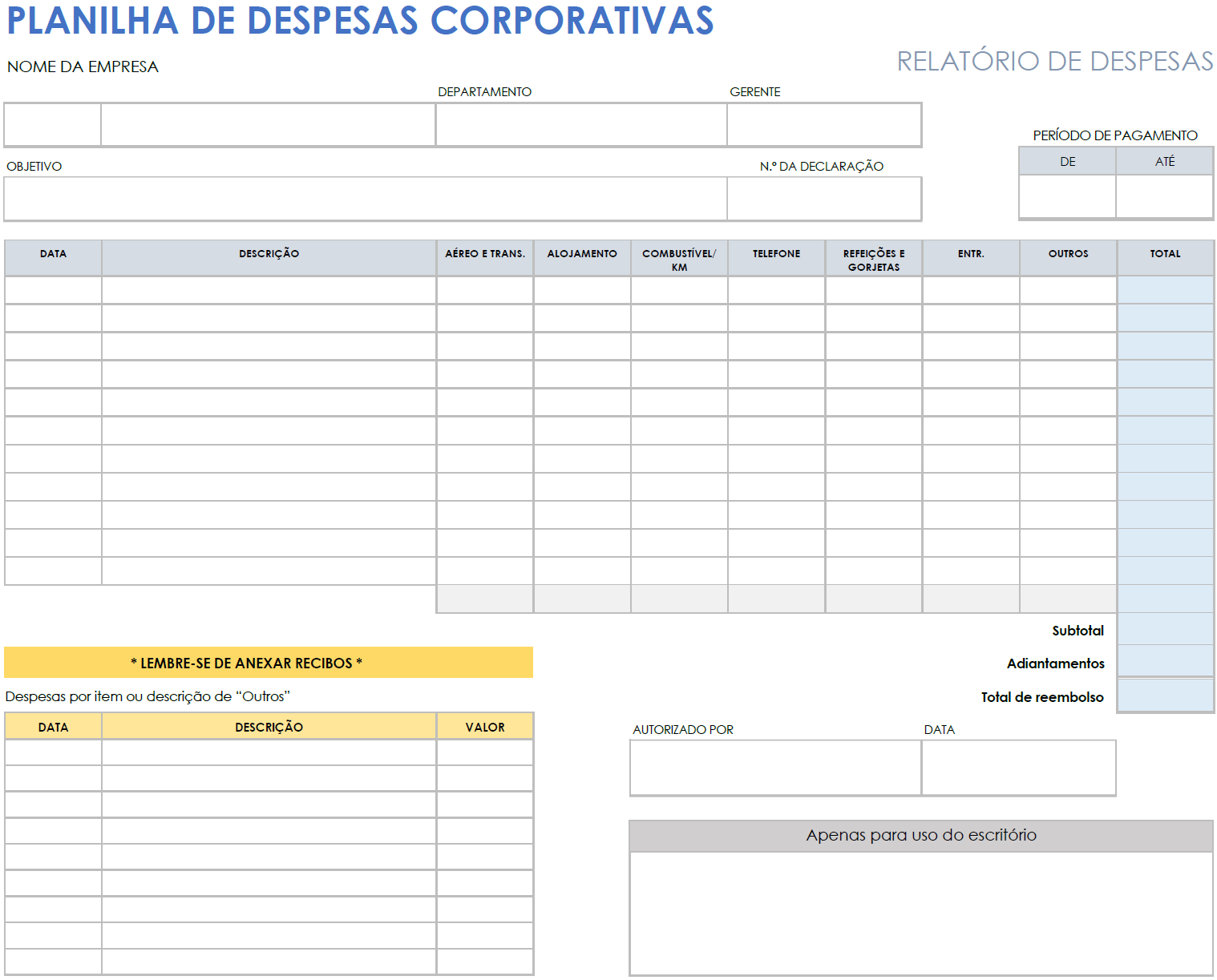Select the Total de reembolso cell
The height and width of the screenshot is (980, 1217).
tap(1164, 696)
